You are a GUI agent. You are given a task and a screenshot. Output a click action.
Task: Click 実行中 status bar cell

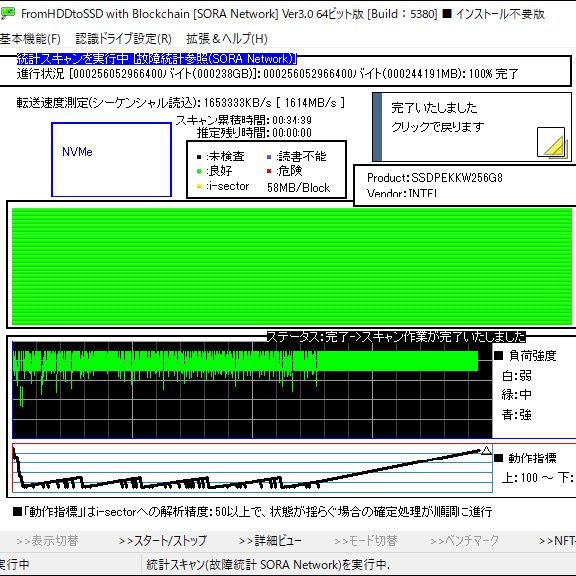70,565
